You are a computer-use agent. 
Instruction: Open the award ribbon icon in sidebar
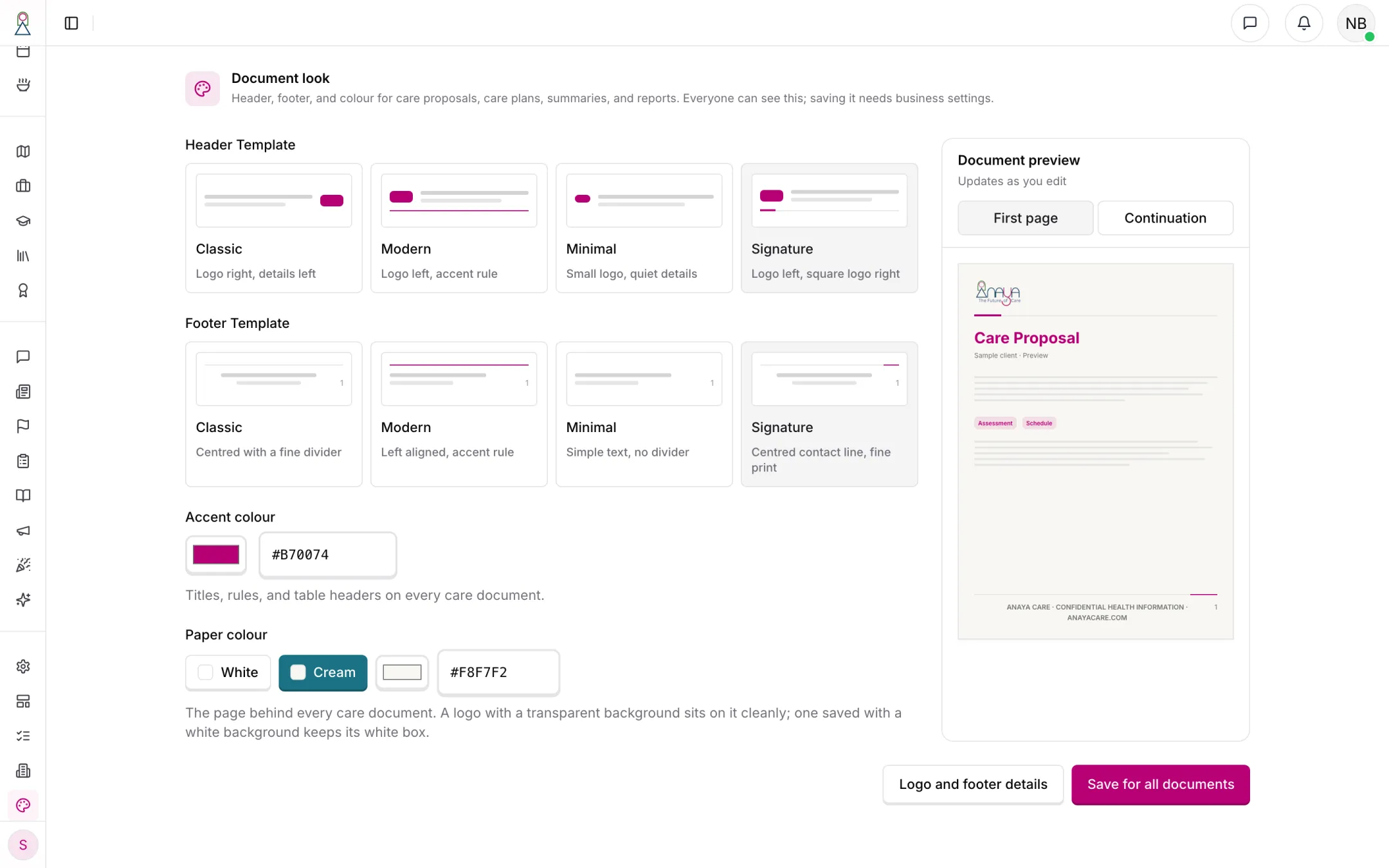(23, 290)
